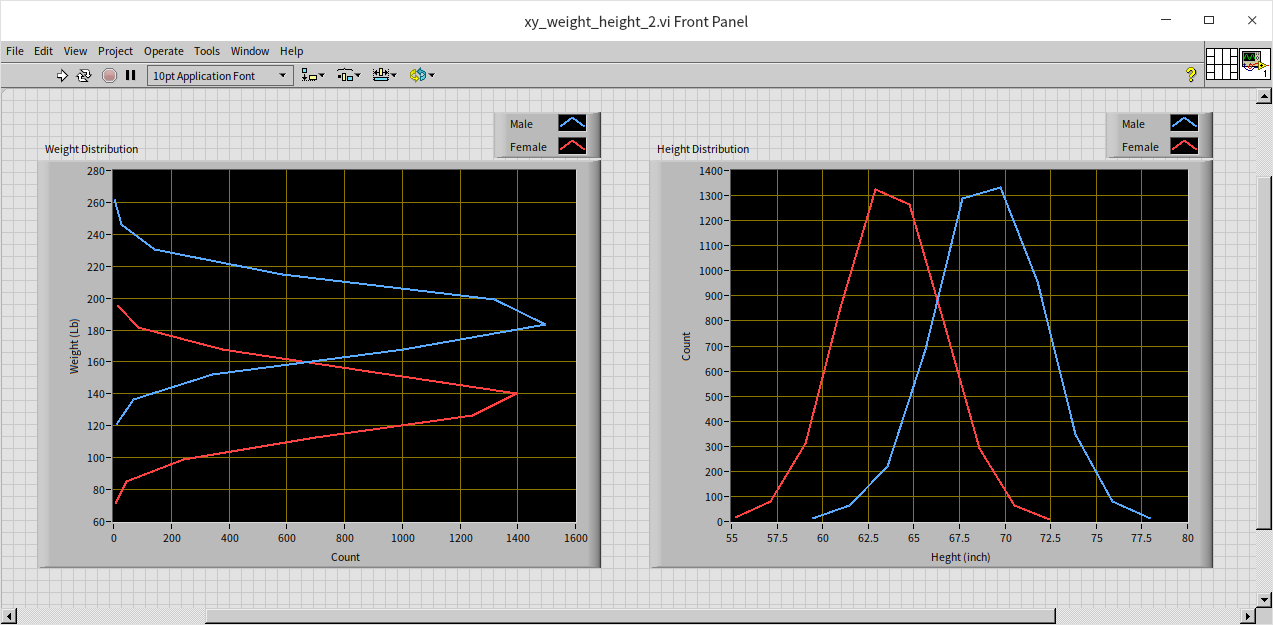Screen dimensions: 1273x625
Task: Open the Align Objects dropdown
Action: pyautogui.click(x=313, y=75)
